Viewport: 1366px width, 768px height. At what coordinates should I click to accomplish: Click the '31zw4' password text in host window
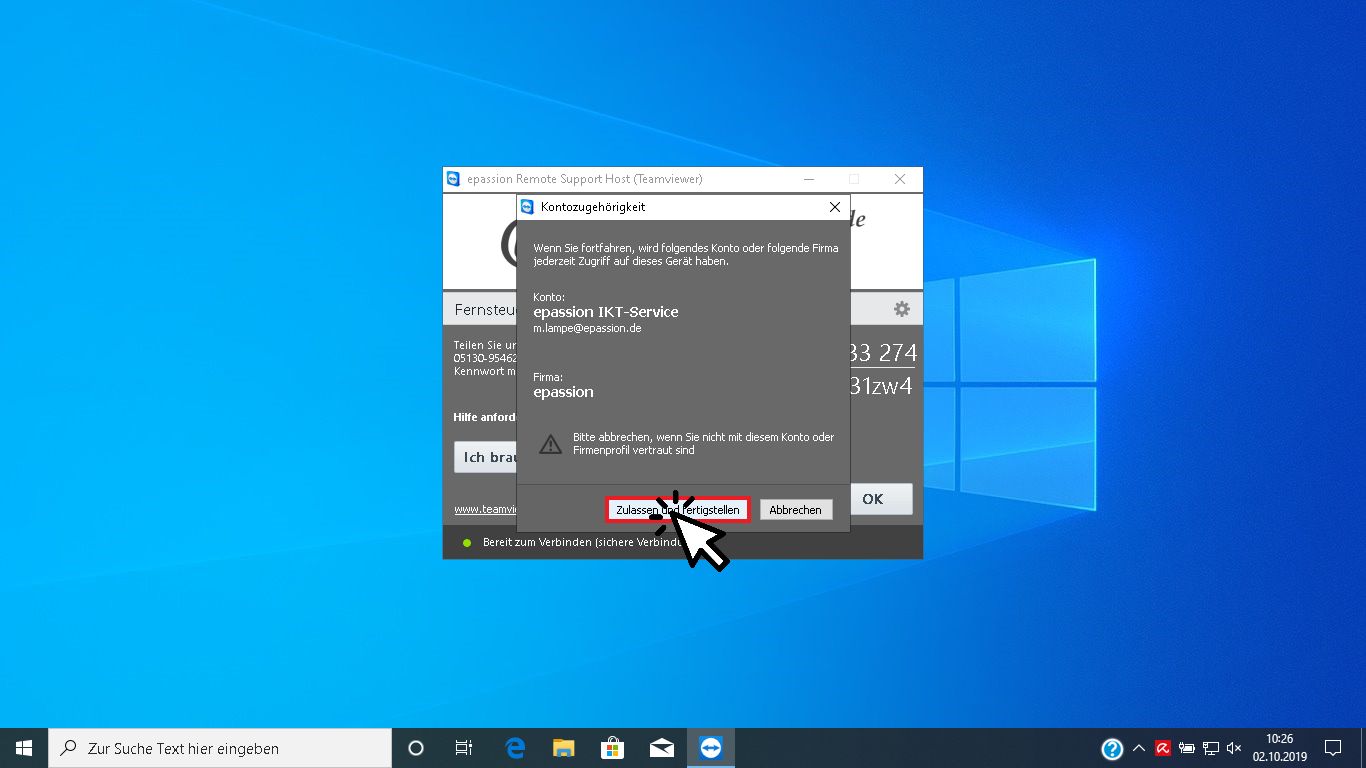pyautogui.click(x=881, y=386)
